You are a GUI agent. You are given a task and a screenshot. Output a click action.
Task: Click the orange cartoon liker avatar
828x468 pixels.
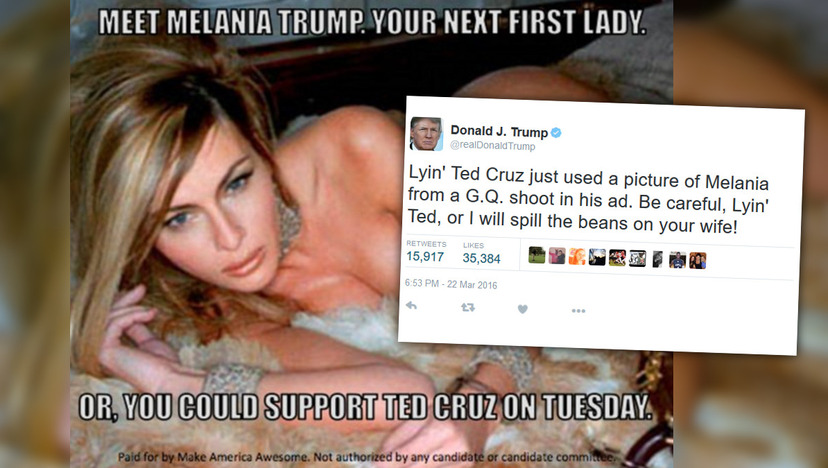577,256
